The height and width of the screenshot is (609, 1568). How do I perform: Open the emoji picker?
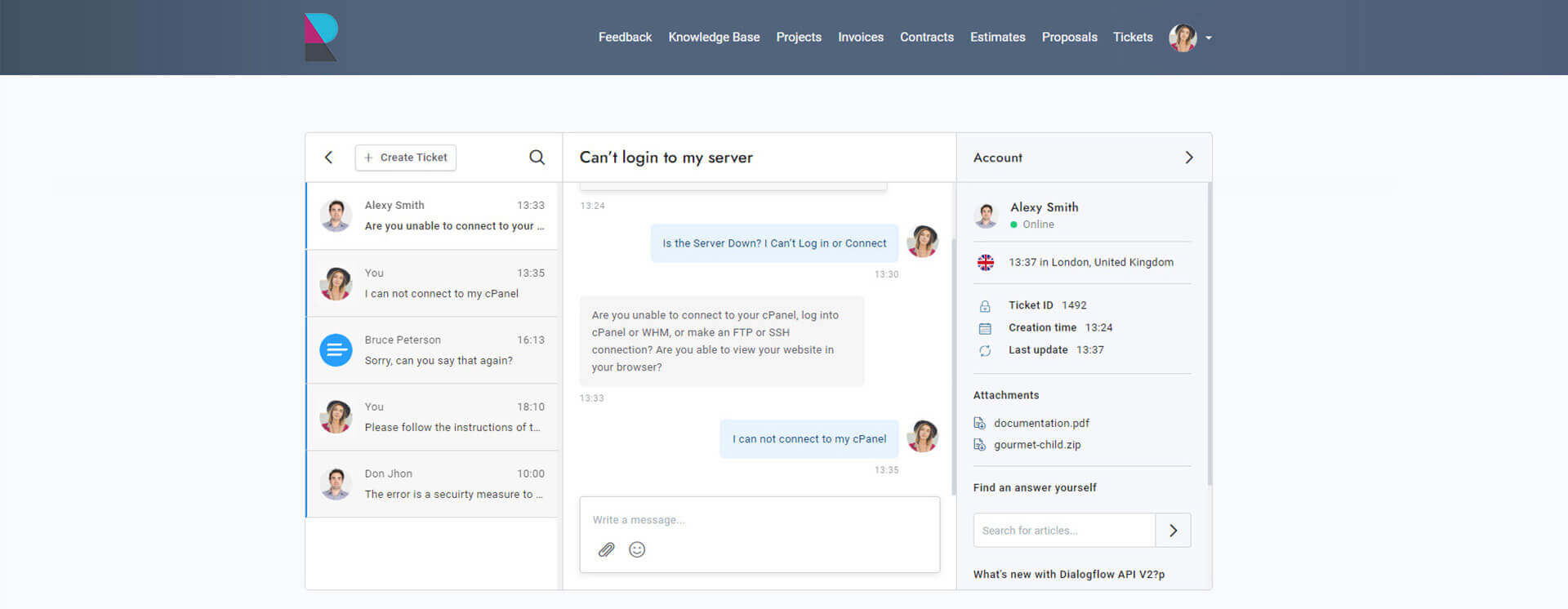pos(637,549)
